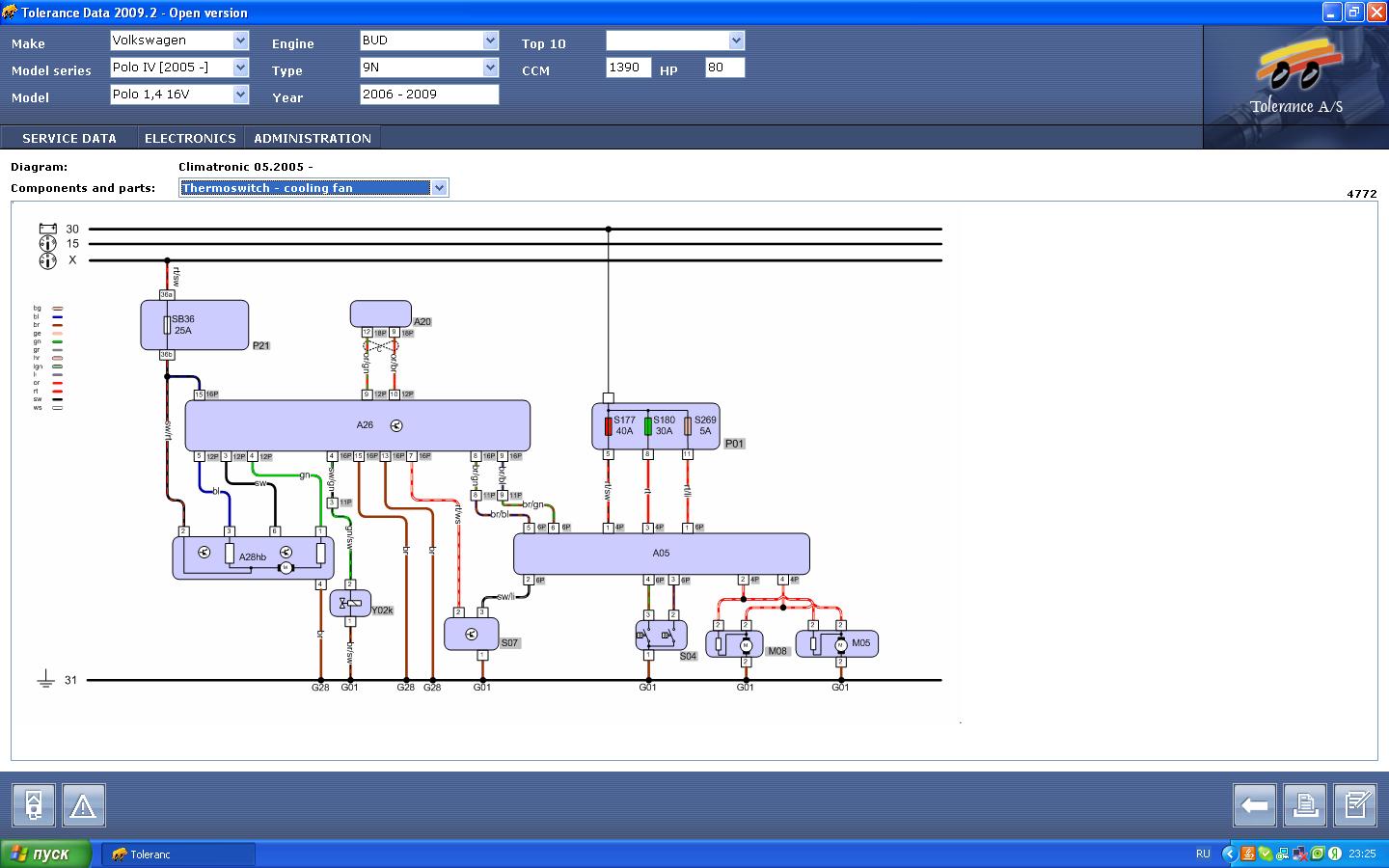The width and height of the screenshot is (1389, 868).
Task: Click the print document icon
Action: point(1305,804)
